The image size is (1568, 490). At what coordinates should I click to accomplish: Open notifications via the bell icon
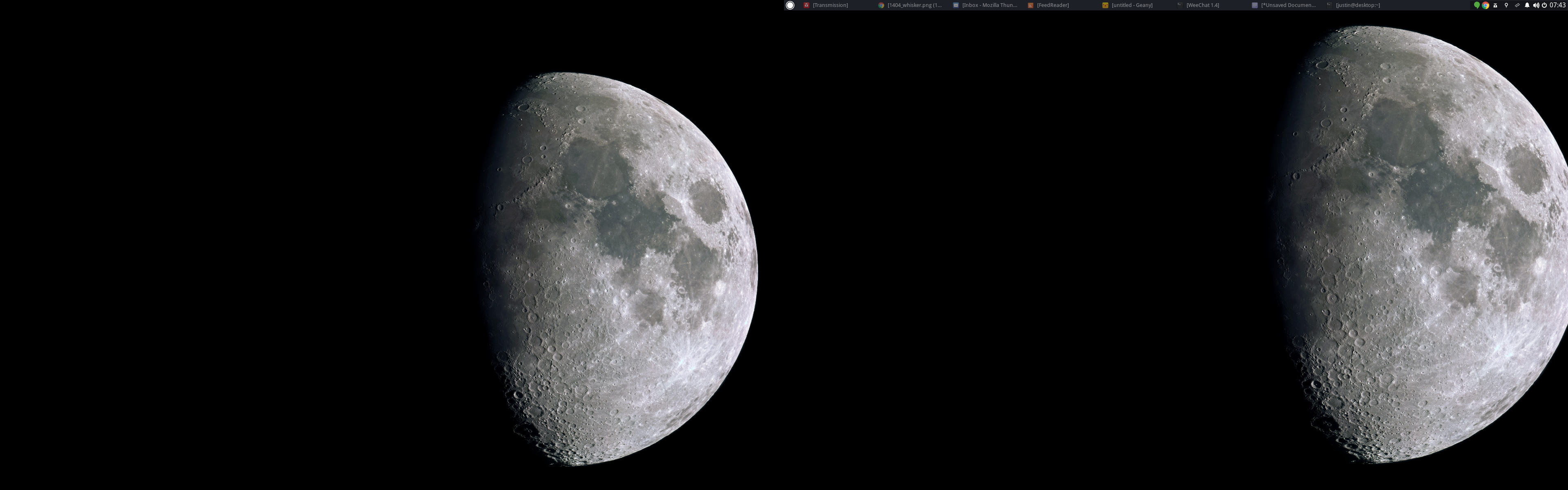pyautogui.click(x=1527, y=5)
